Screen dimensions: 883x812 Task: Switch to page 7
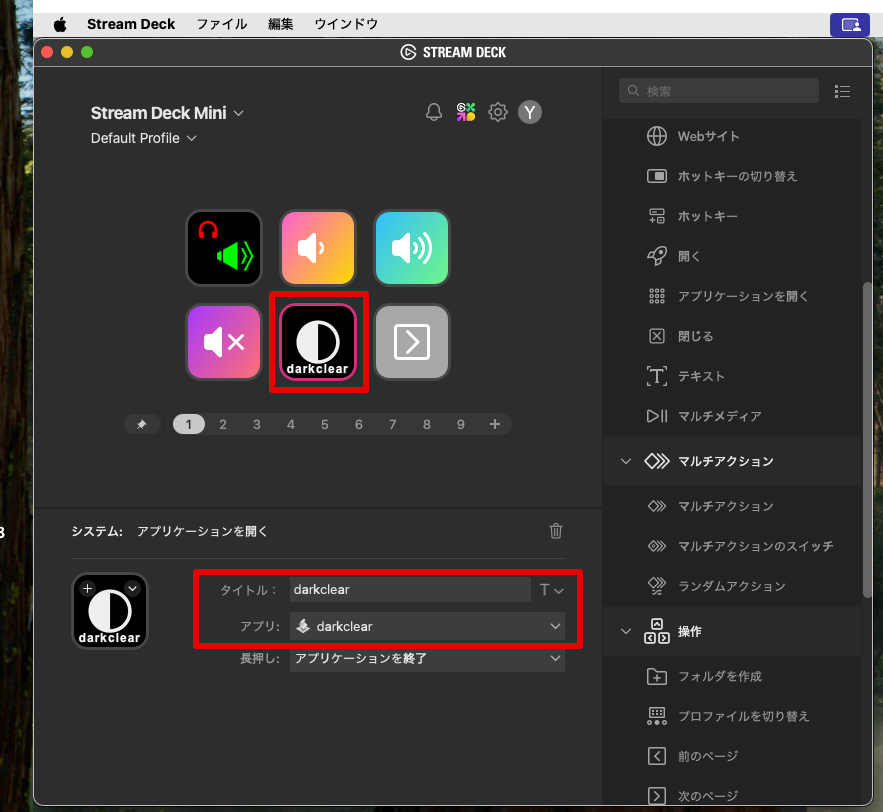[393, 424]
